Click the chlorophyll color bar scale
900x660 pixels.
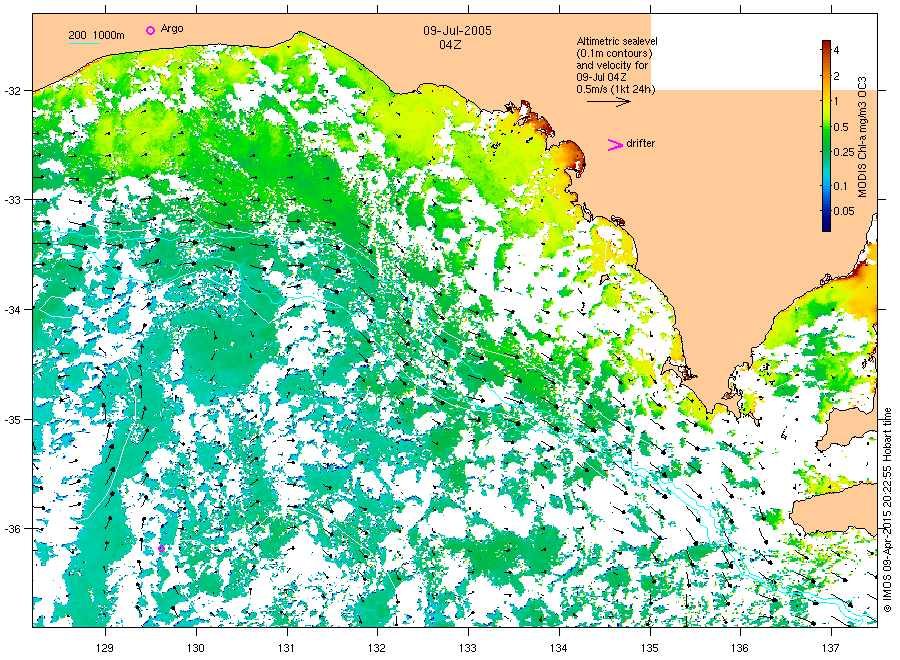[826, 136]
